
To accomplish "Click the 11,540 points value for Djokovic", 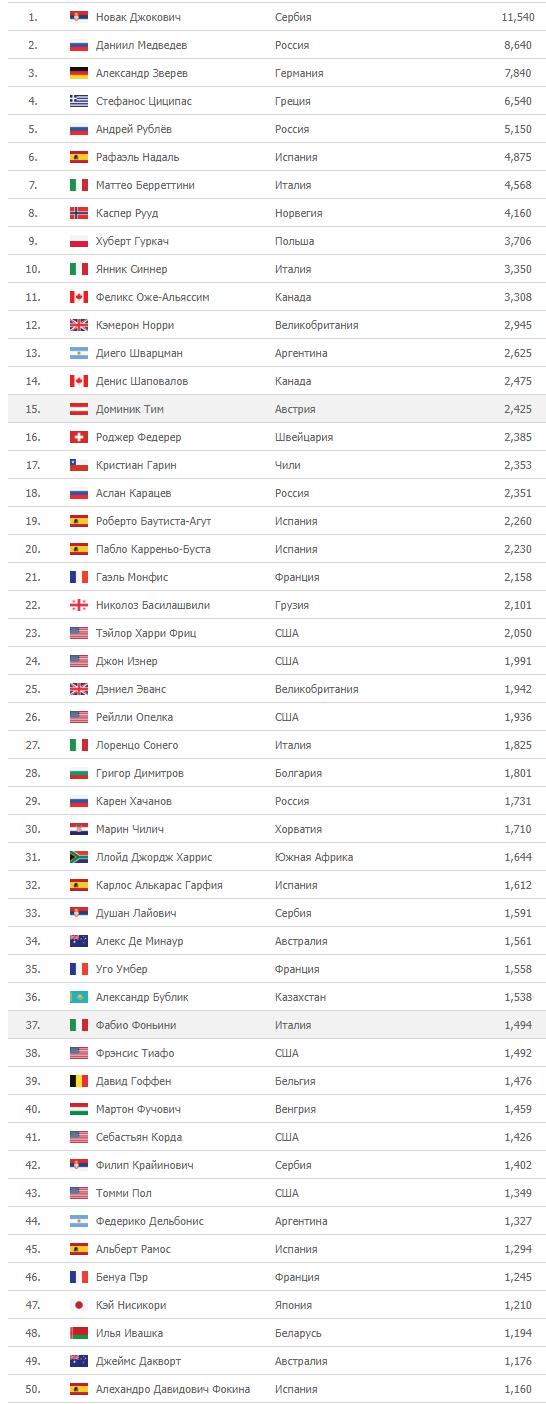I will coord(517,17).
